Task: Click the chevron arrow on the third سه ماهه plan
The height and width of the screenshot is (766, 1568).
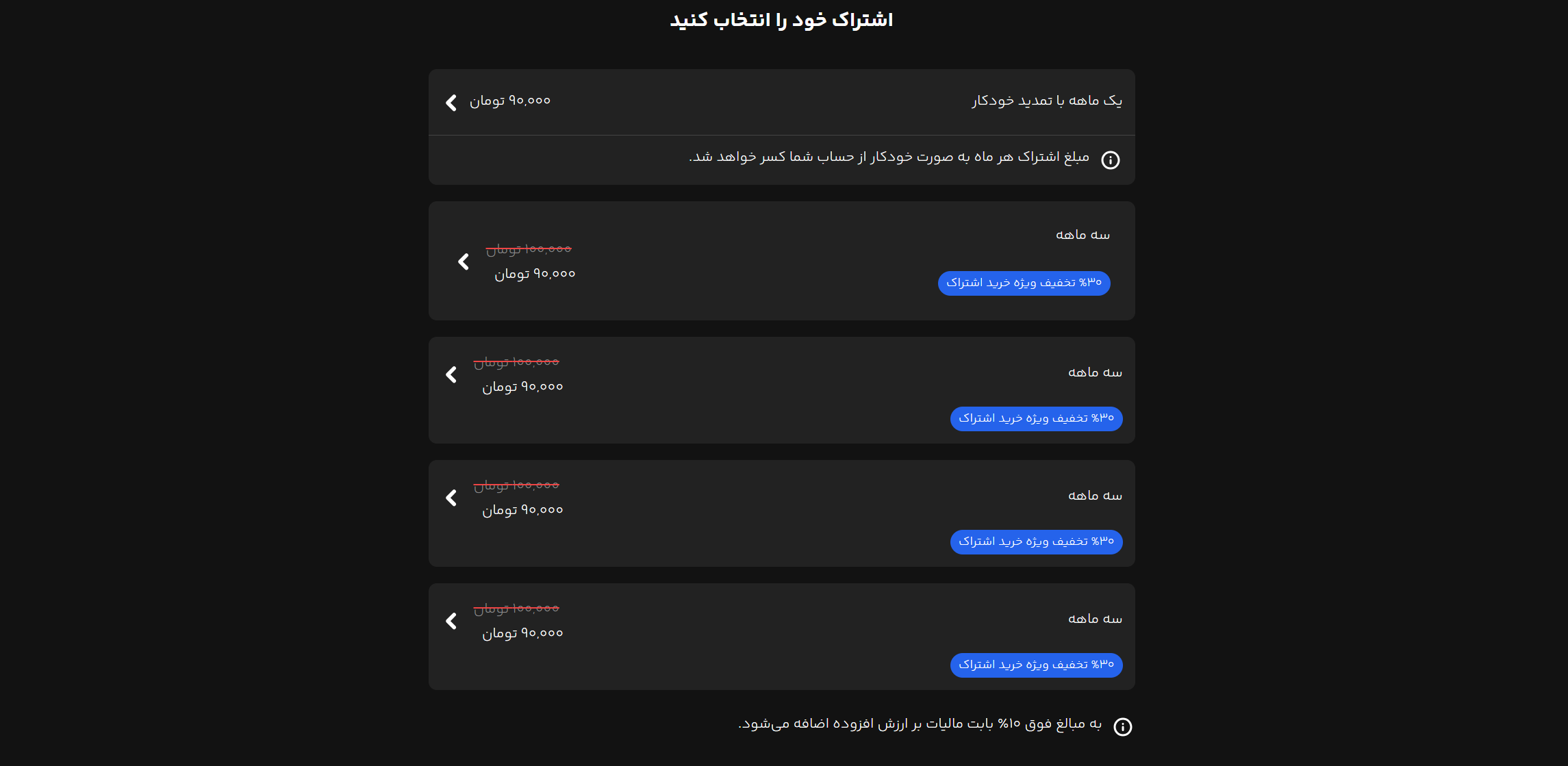Action: click(x=451, y=498)
